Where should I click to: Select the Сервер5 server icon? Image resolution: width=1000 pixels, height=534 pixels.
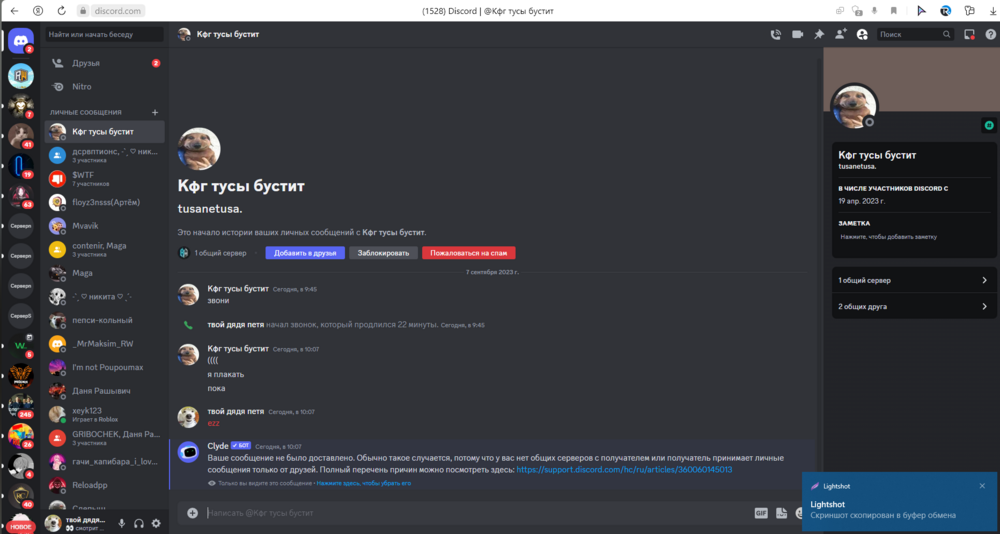click(x=20, y=316)
